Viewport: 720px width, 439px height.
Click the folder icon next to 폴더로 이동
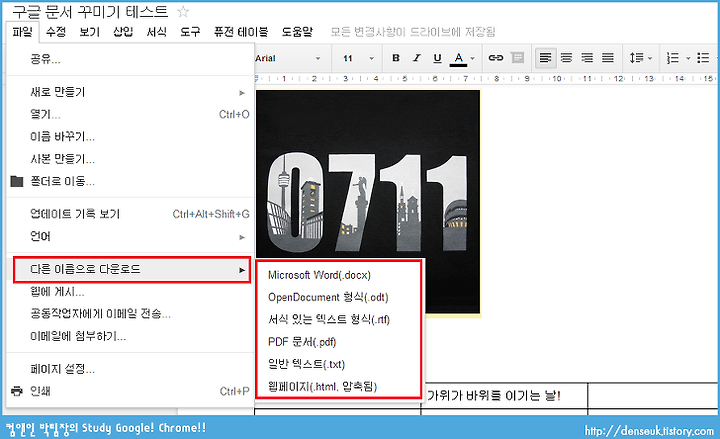[x=17, y=181]
